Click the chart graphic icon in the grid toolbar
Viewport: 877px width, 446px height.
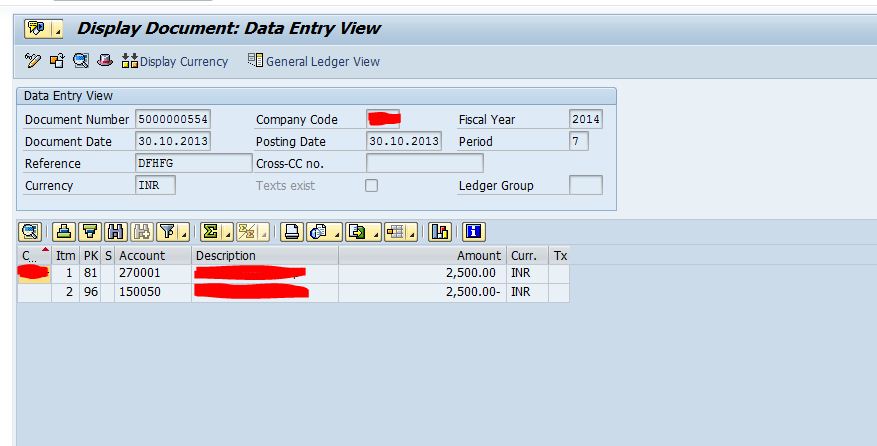pyautogui.click(x=440, y=232)
